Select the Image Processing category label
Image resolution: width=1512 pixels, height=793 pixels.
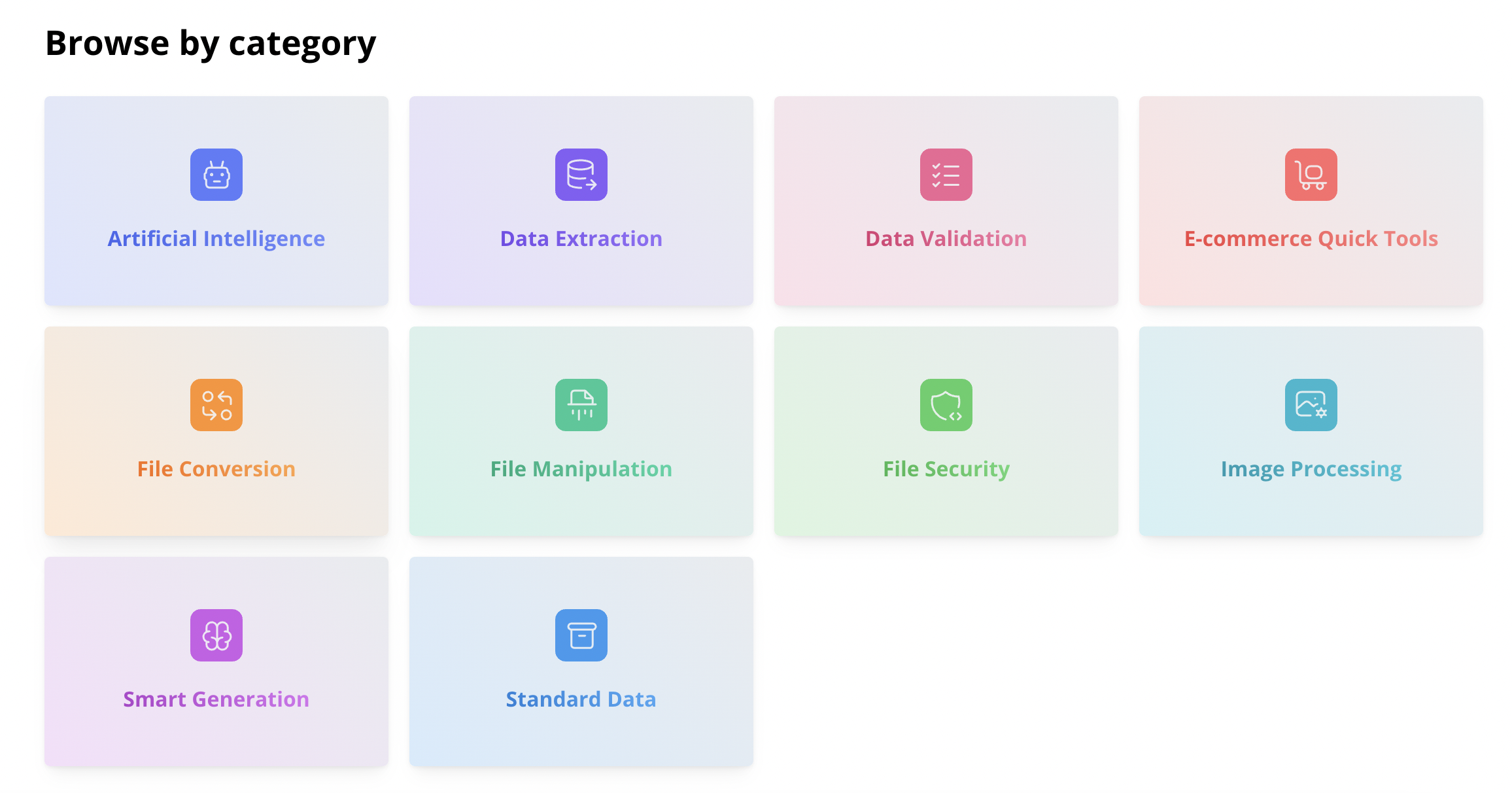click(1311, 469)
